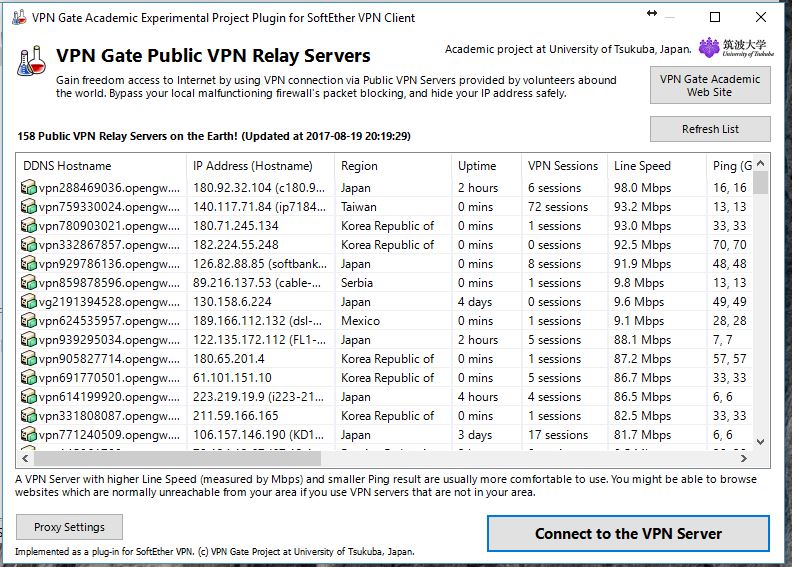Viewport: 792px width, 567px height.
Task: Click the University of Tsukuba logo
Action: tap(736, 47)
